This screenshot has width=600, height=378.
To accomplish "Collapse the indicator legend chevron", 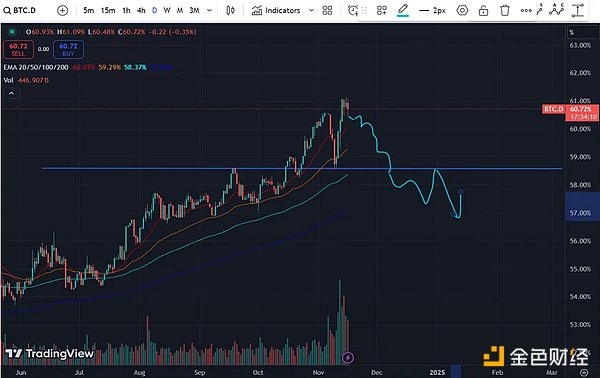I will [11, 93].
